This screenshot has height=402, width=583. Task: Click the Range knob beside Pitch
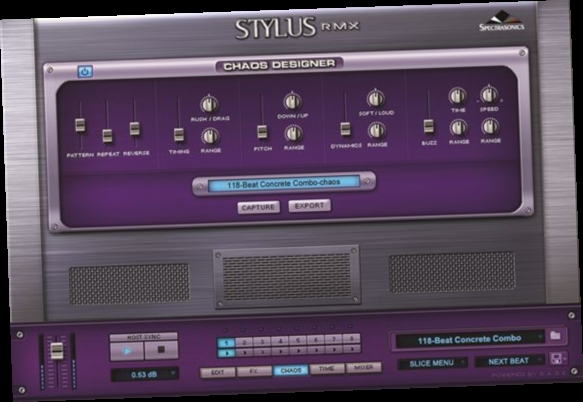click(x=294, y=134)
